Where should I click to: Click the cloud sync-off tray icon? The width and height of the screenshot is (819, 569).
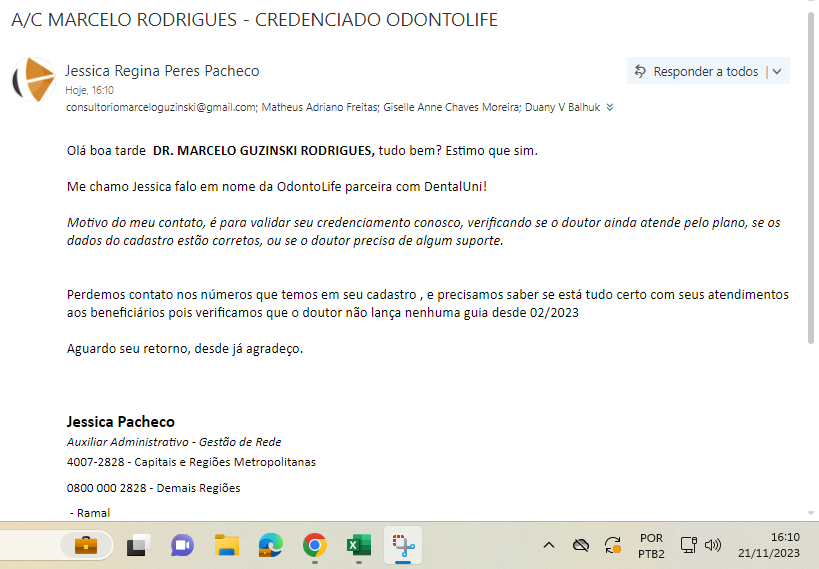tap(580, 545)
